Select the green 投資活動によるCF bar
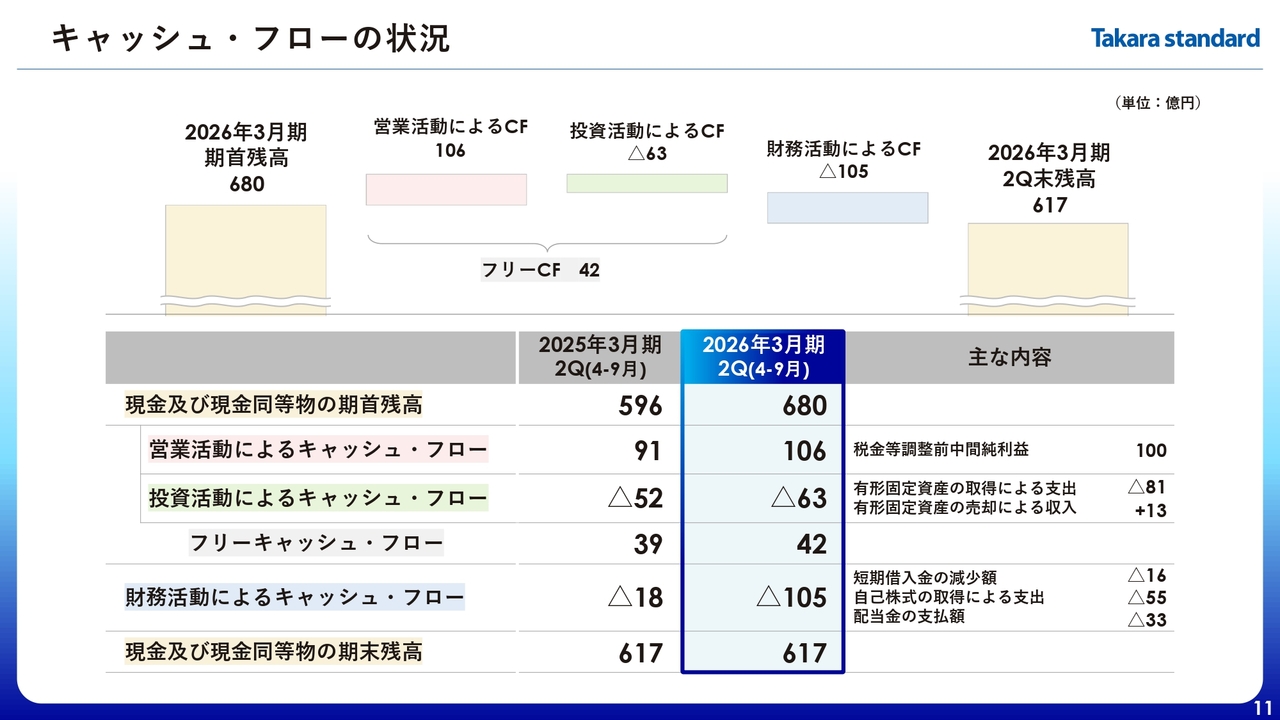This screenshot has height=720, width=1280. (x=647, y=183)
